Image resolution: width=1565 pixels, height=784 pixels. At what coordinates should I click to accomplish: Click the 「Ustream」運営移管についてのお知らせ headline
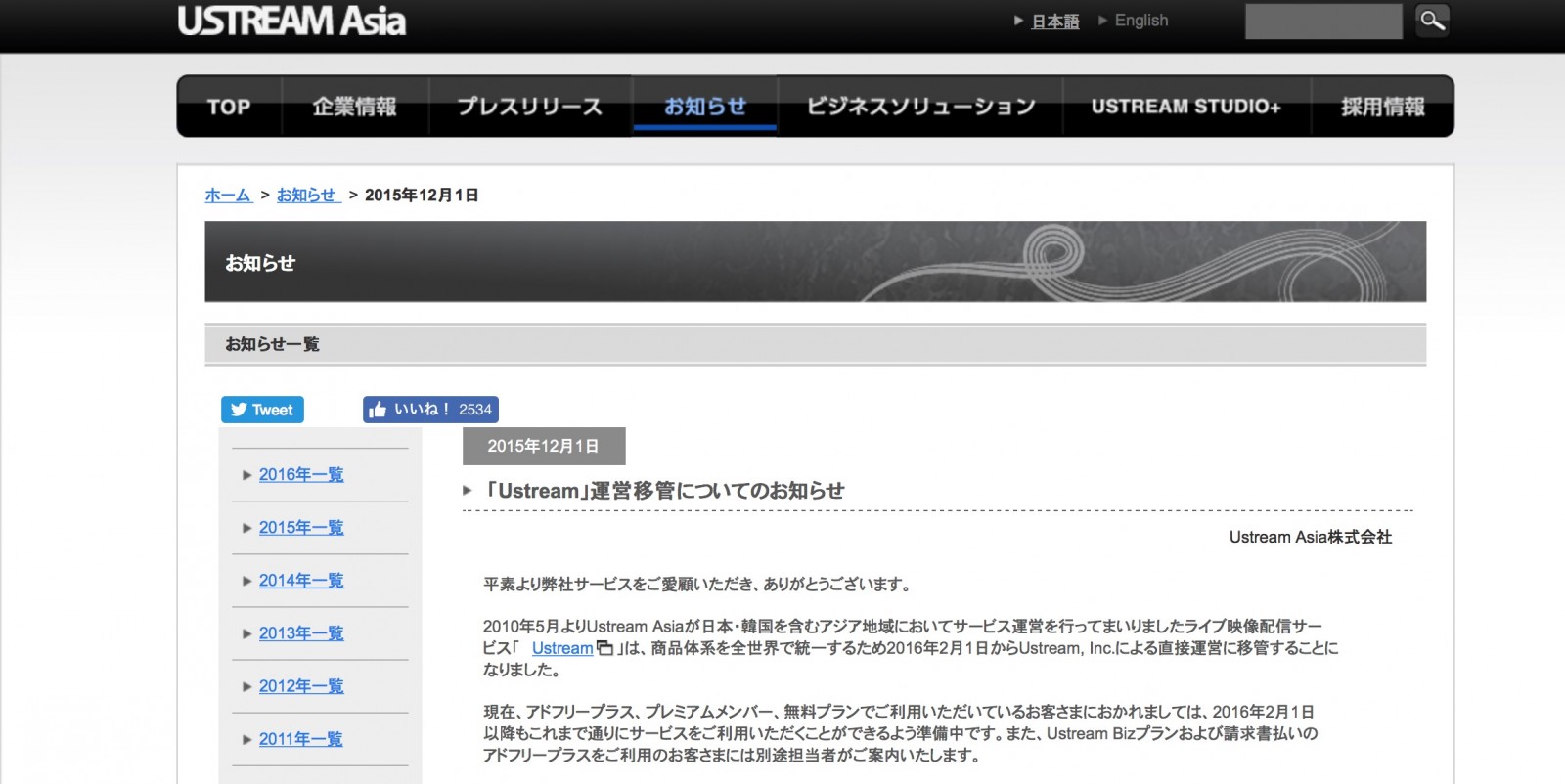coord(665,491)
